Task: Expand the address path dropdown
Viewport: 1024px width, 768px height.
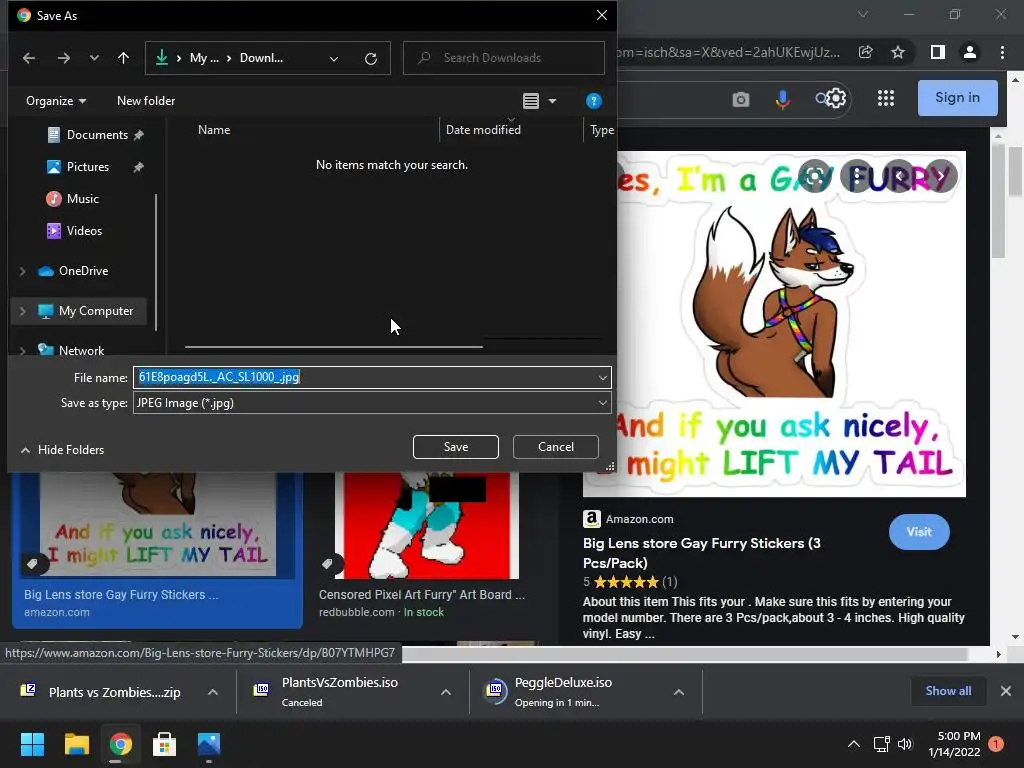Action: 334,59
